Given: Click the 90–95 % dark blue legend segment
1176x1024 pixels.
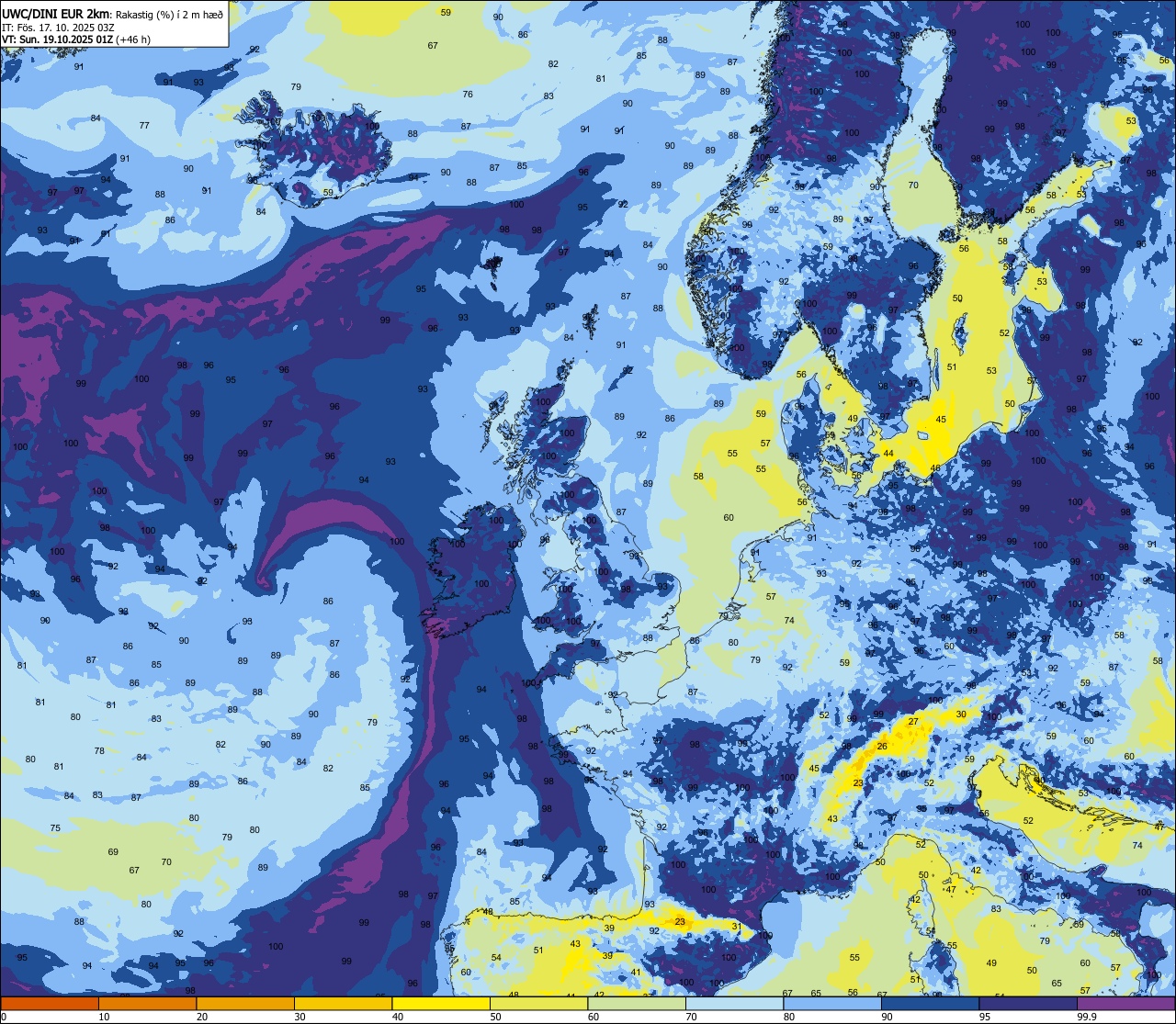Looking at the screenshot, I should click(930, 1003).
